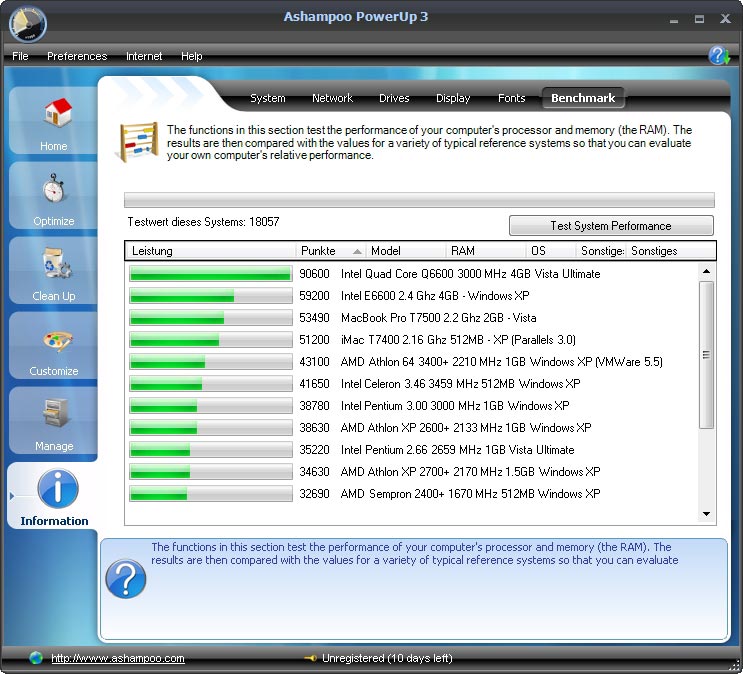
Task: Select row iMac T7400 2.16 Ghz 512MB
Action: 412,340
